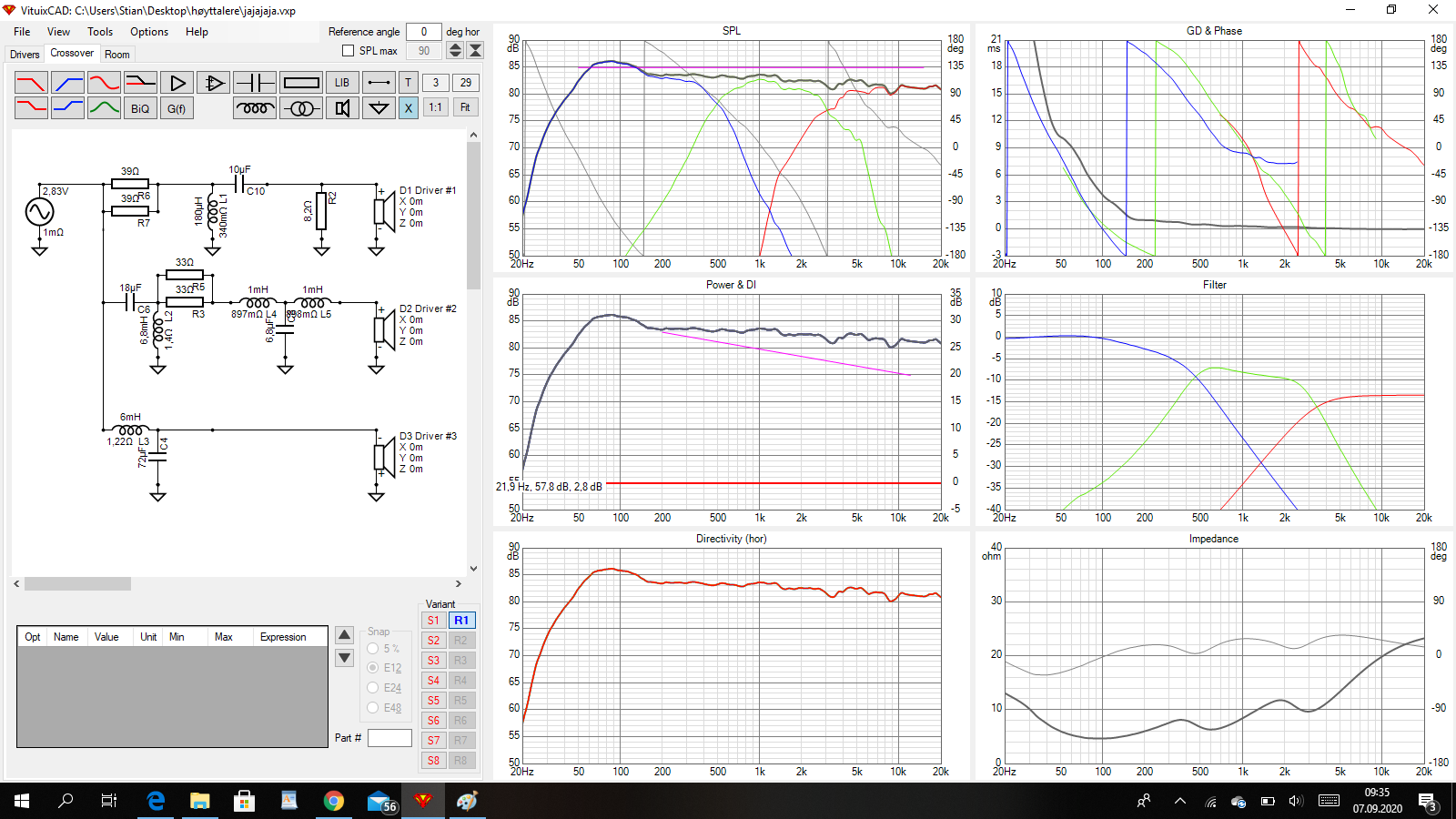Add a capacitor to the crossover schematic
The image size is (1456, 819).
tap(255, 83)
